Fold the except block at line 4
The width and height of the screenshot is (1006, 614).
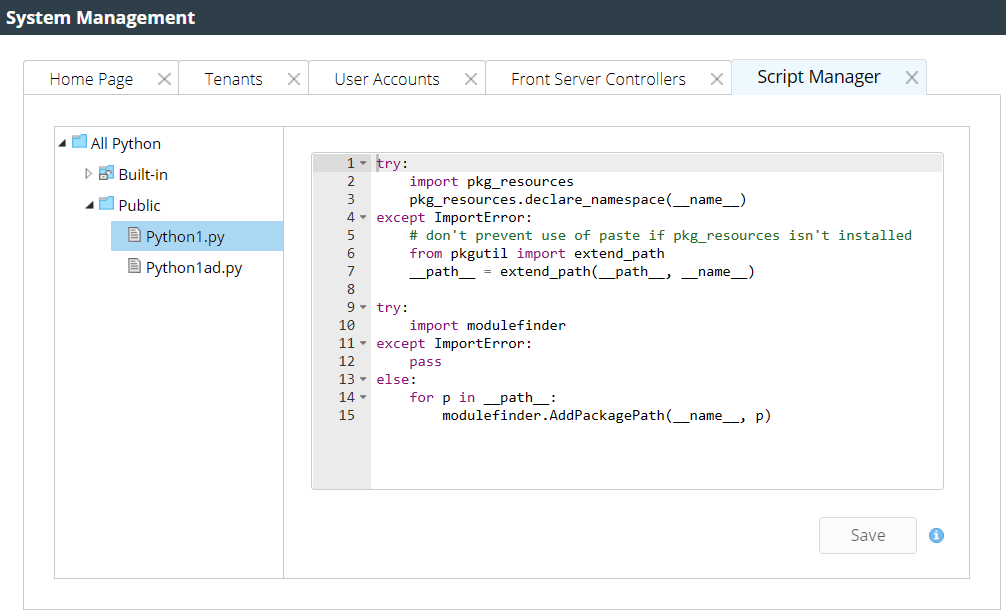pos(363,217)
